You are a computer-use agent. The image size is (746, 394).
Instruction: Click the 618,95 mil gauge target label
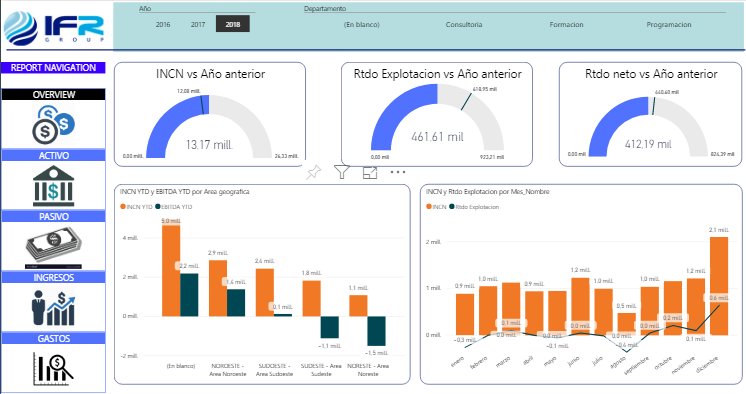(x=485, y=89)
